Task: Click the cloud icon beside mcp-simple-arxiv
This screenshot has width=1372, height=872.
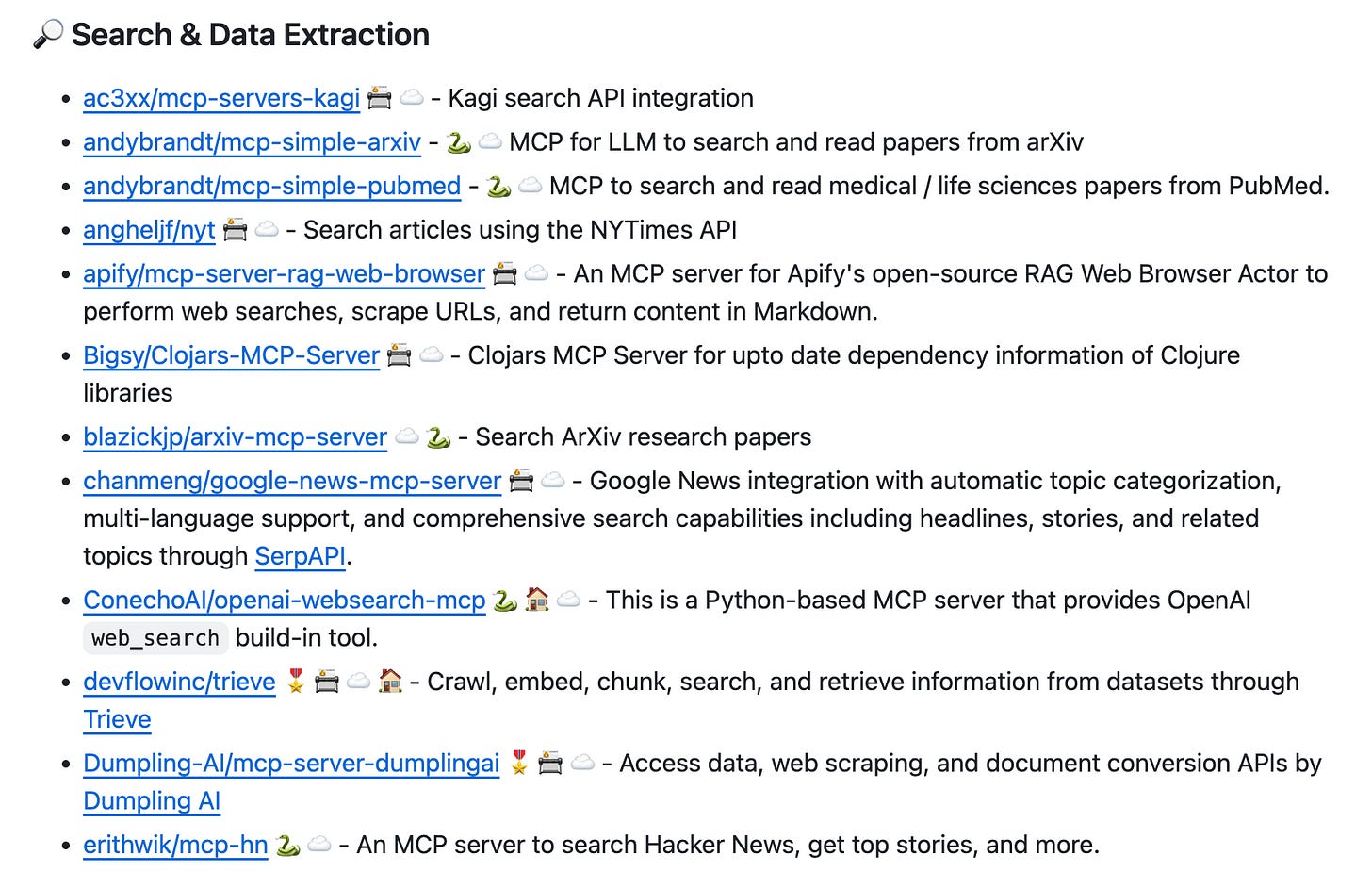Action: click(490, 141)
